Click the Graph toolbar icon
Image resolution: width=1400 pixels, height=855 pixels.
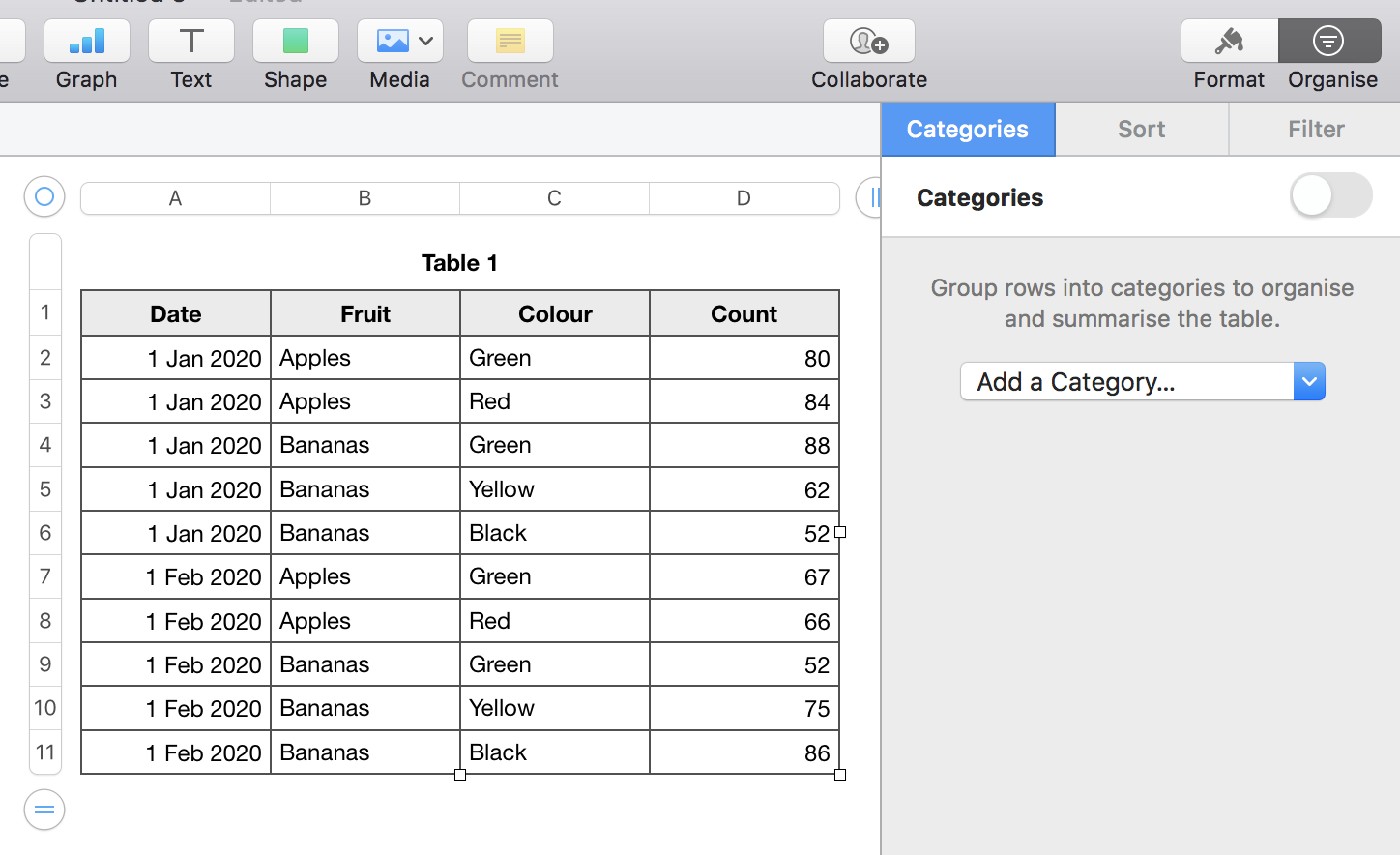pos(87,42)
